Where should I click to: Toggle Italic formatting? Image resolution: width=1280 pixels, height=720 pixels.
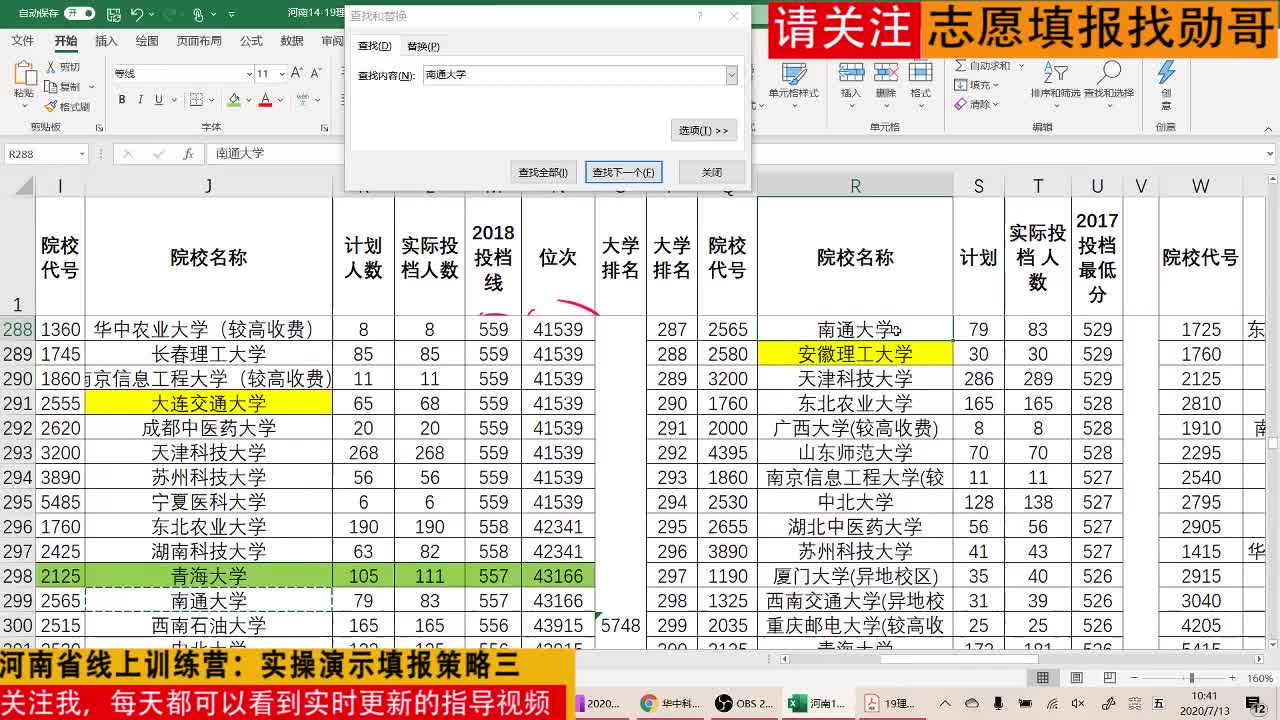[x=140, y=100]
